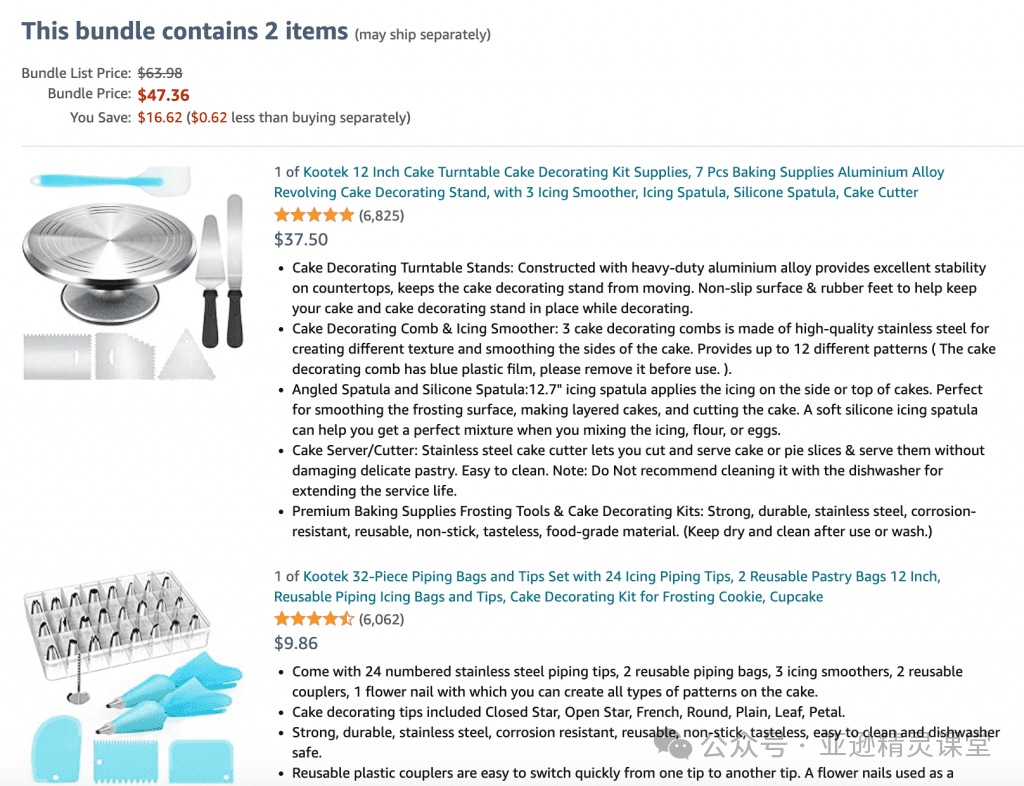Open the Kootek 12 Inch Cake Turntable link

tap(609, 182)
